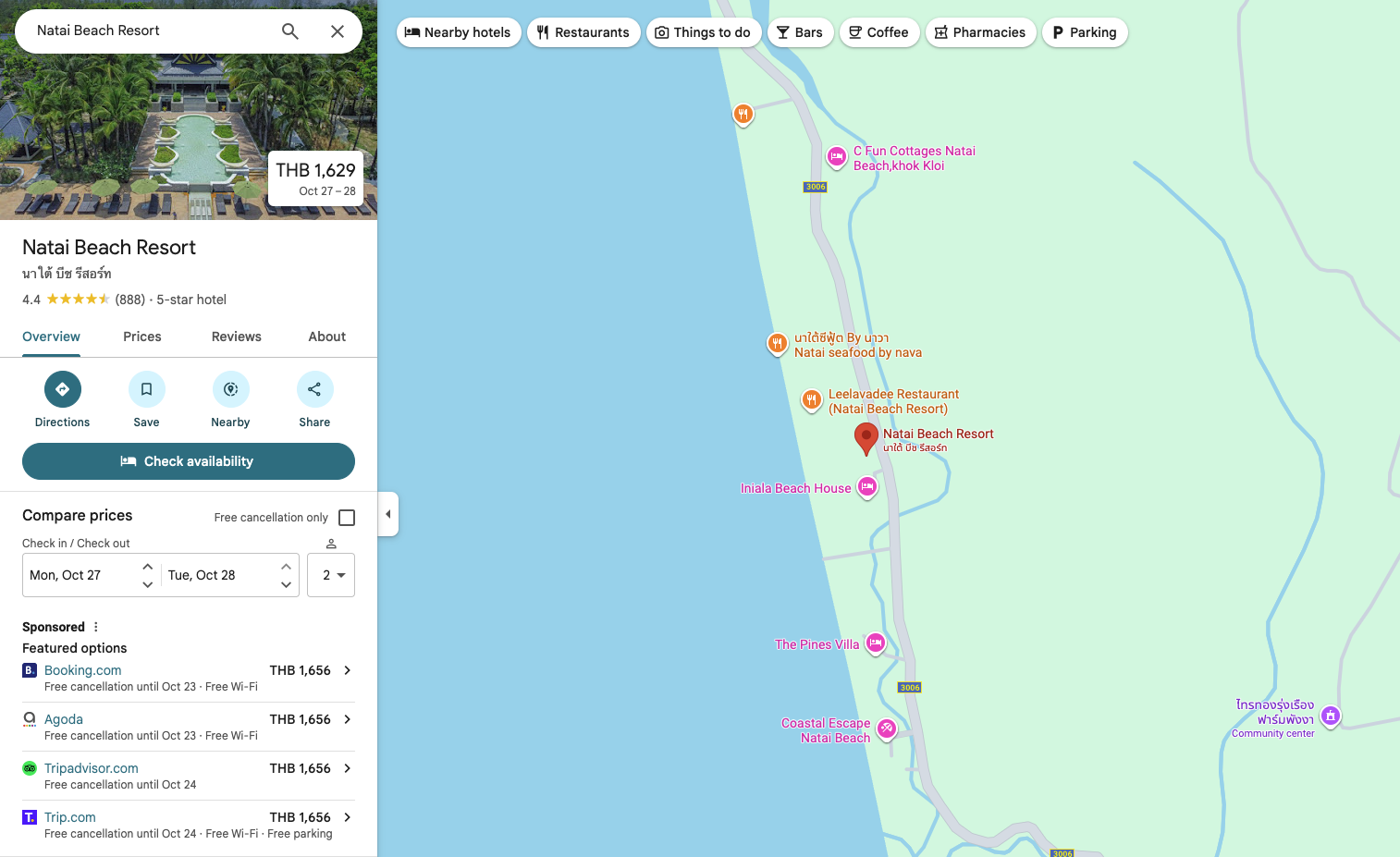
Task: Open the Trip.com link
Action: (70, 817)
